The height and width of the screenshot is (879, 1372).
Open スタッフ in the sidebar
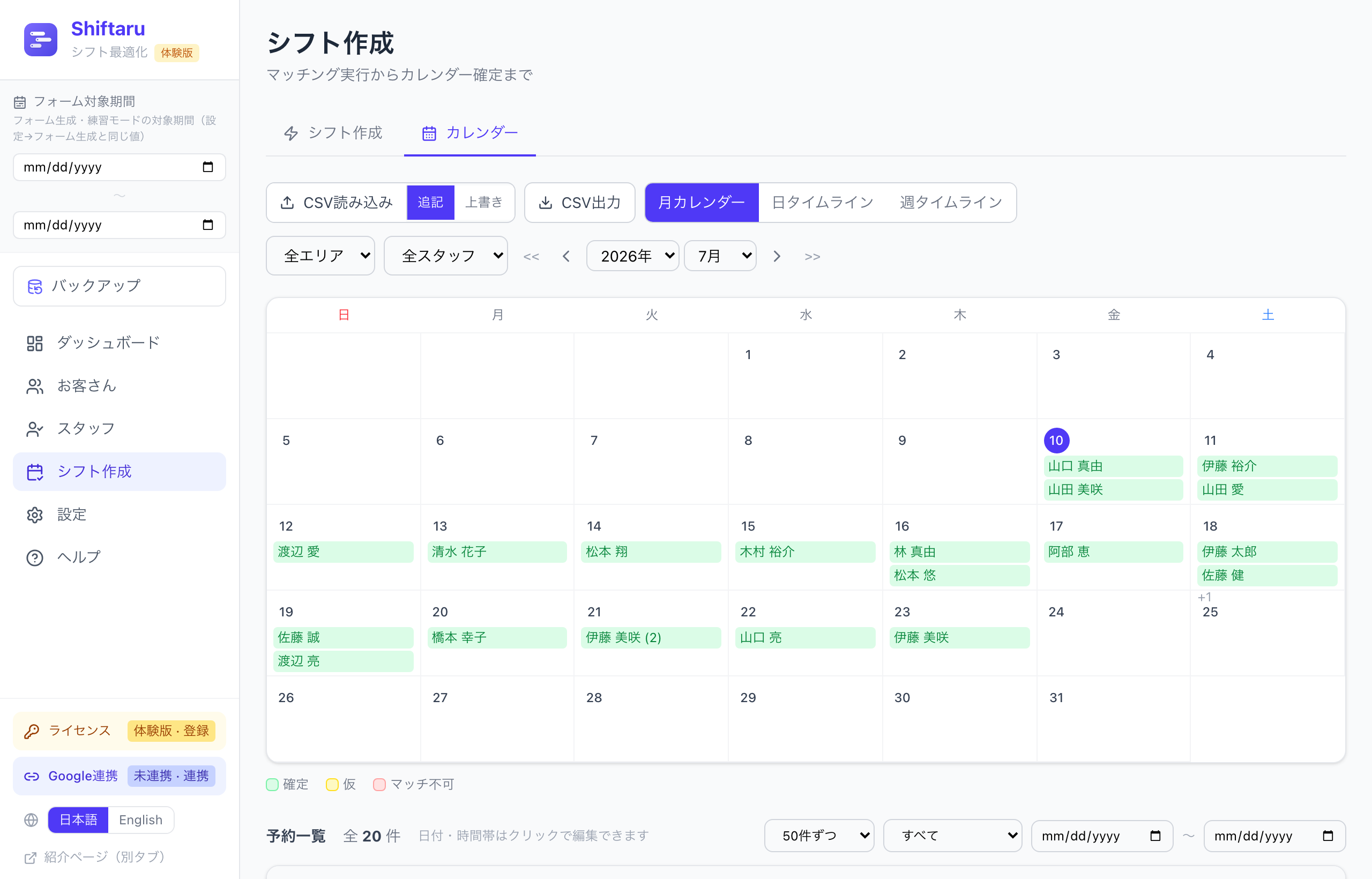coord(120,429)
